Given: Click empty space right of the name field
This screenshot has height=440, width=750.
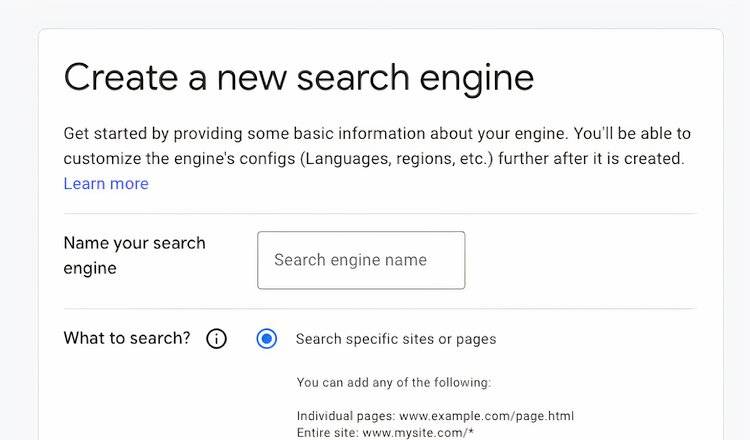Looking at the screenshot, I should click(580, 260).
